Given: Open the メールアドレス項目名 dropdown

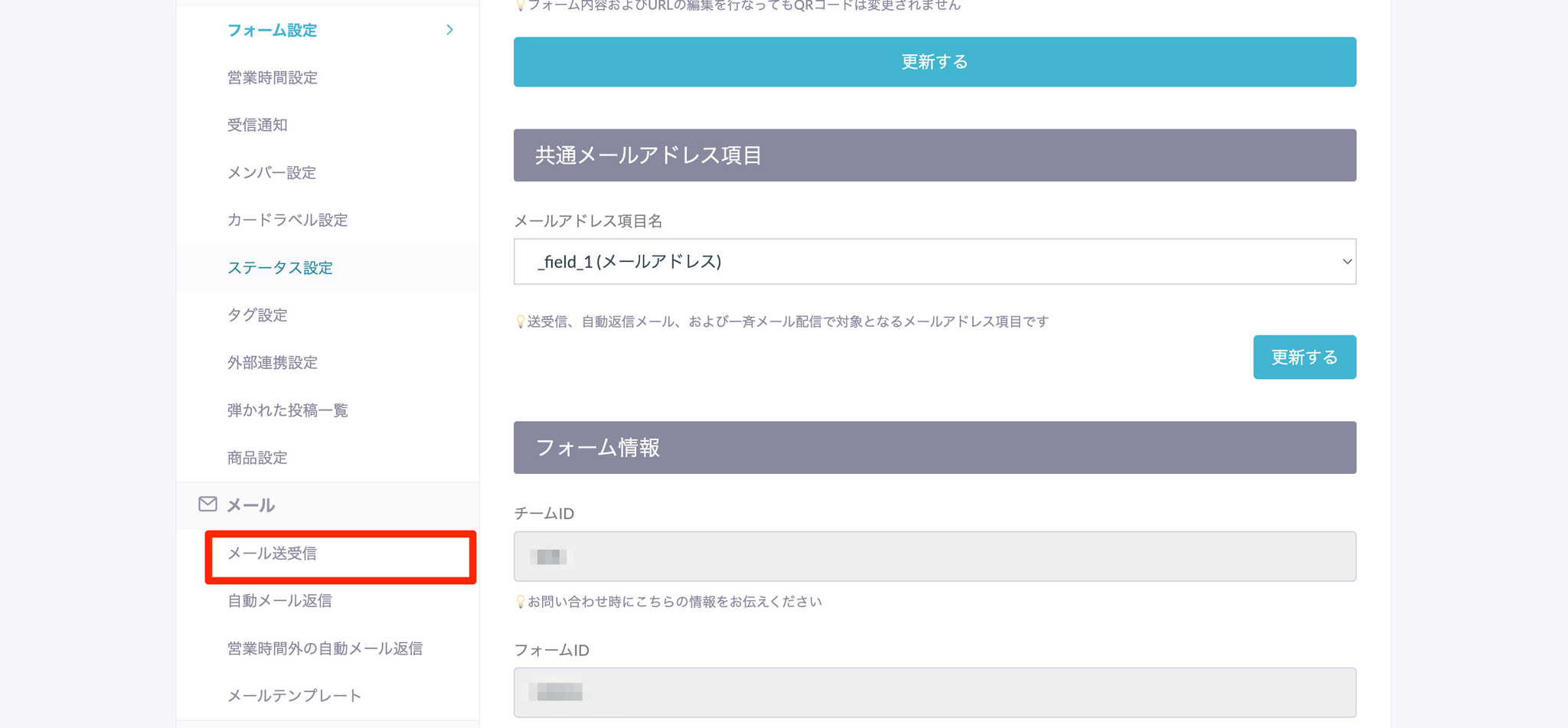Looking at the screenshot, I should [x=934, y=262].
